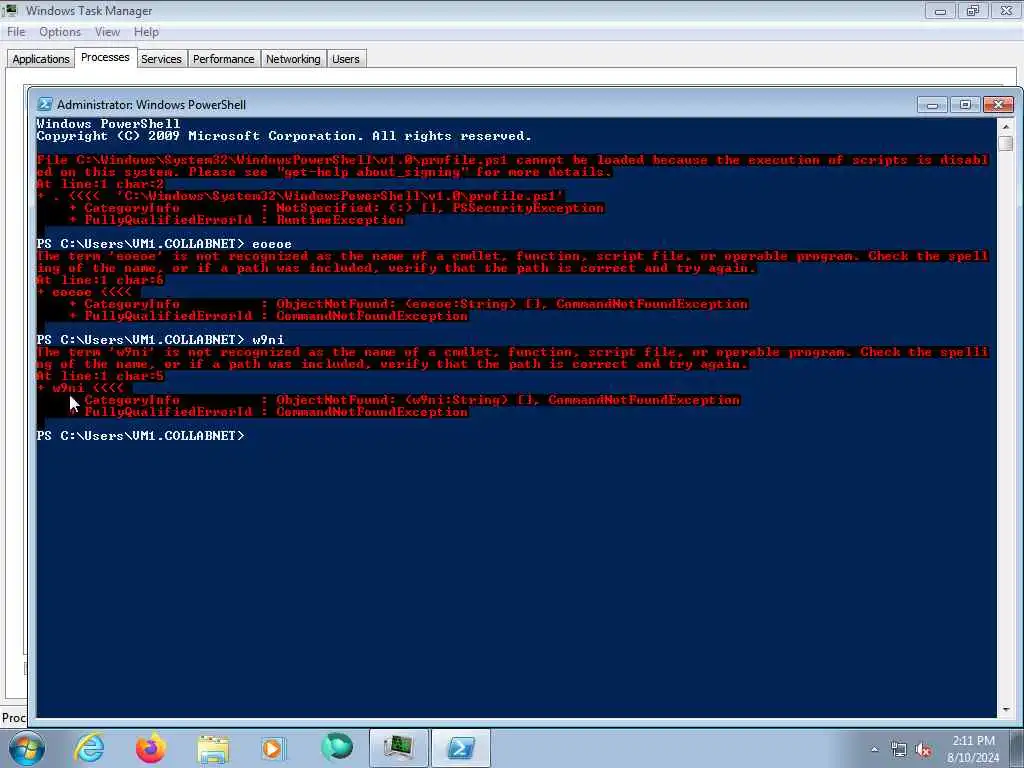Click the last empty PS prompt line
Image resolution: width=1024 pixels, height=768 pixels.
pyautogui.click(x=140, y=436)
